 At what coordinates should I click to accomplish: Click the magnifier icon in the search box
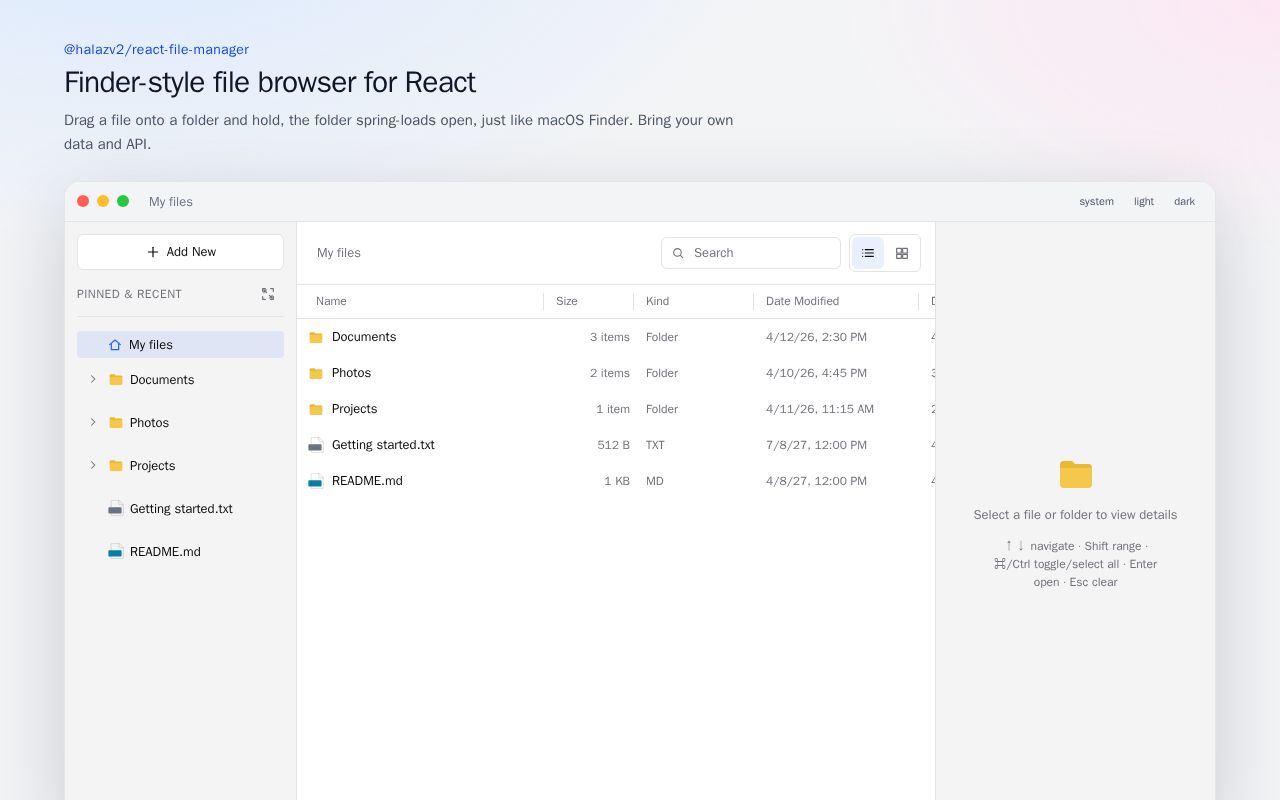(x=679, y=253)
